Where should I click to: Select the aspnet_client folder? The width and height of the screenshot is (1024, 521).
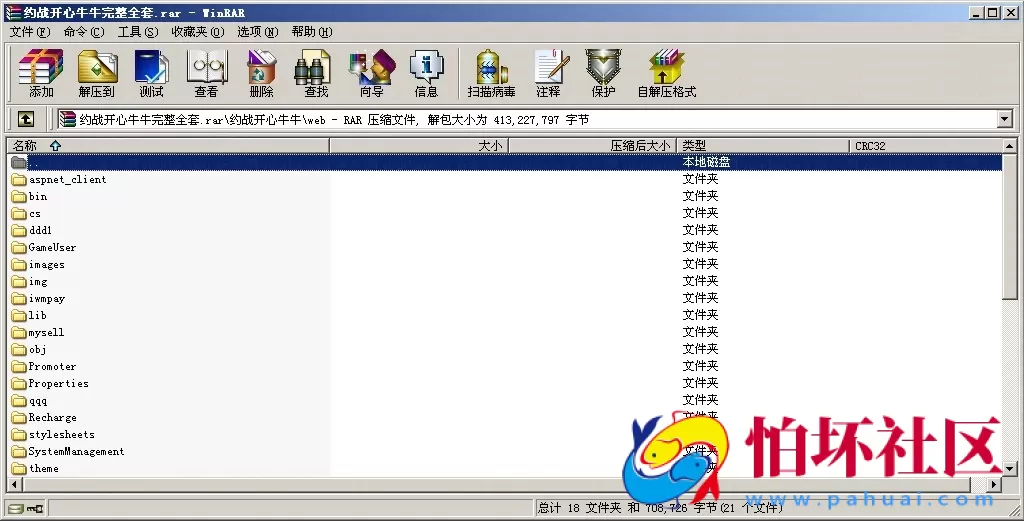pyautogui.click(x=67, y=180)
